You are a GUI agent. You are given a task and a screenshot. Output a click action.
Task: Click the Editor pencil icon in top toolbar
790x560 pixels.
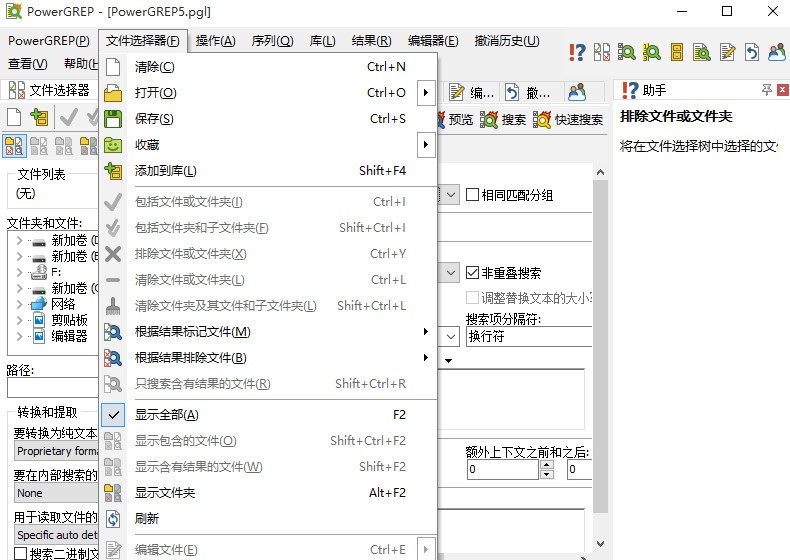click(727, 52)
